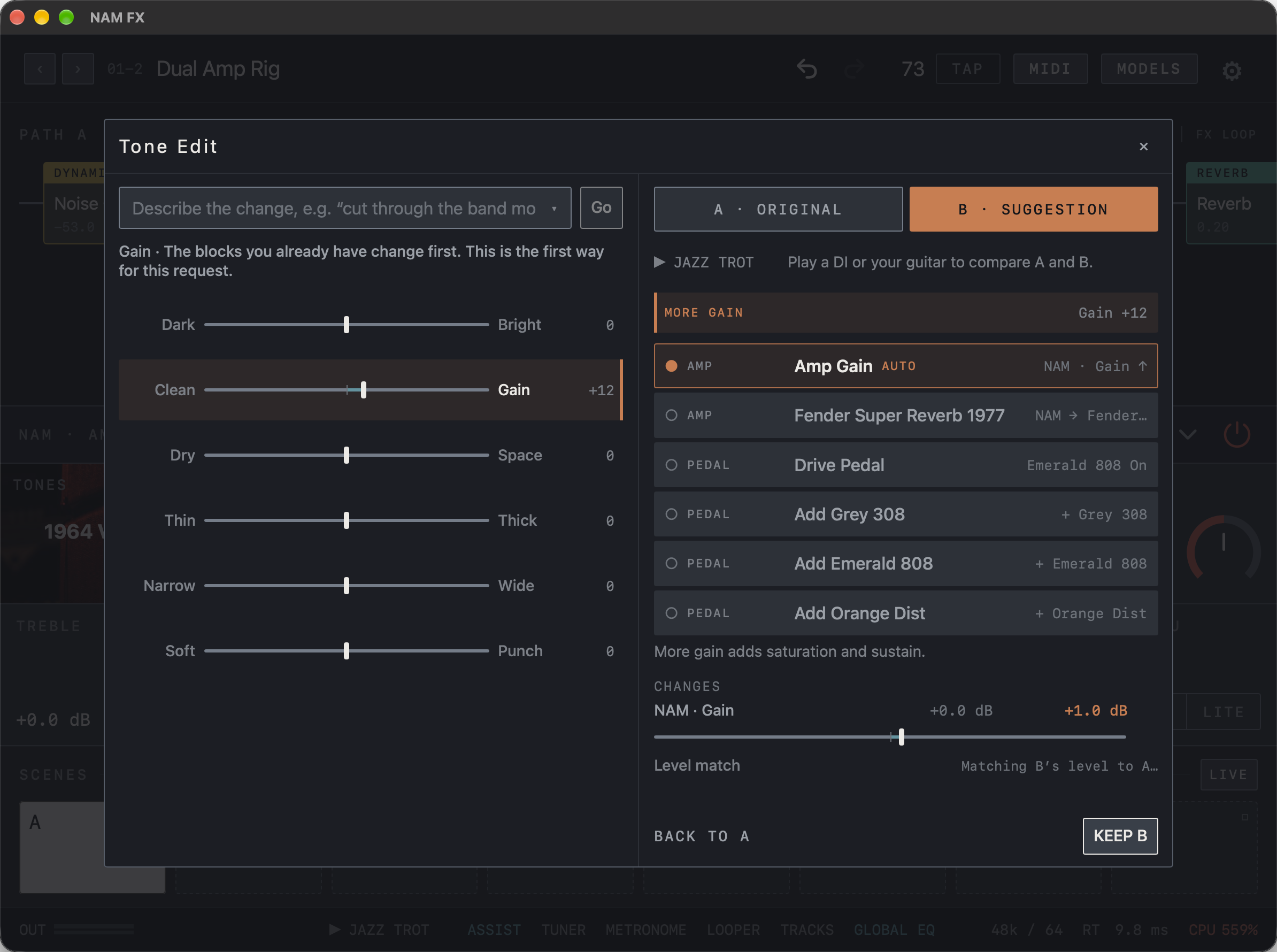Open the MIDI button
The image size is (1277, 952).
(1050, 69)
